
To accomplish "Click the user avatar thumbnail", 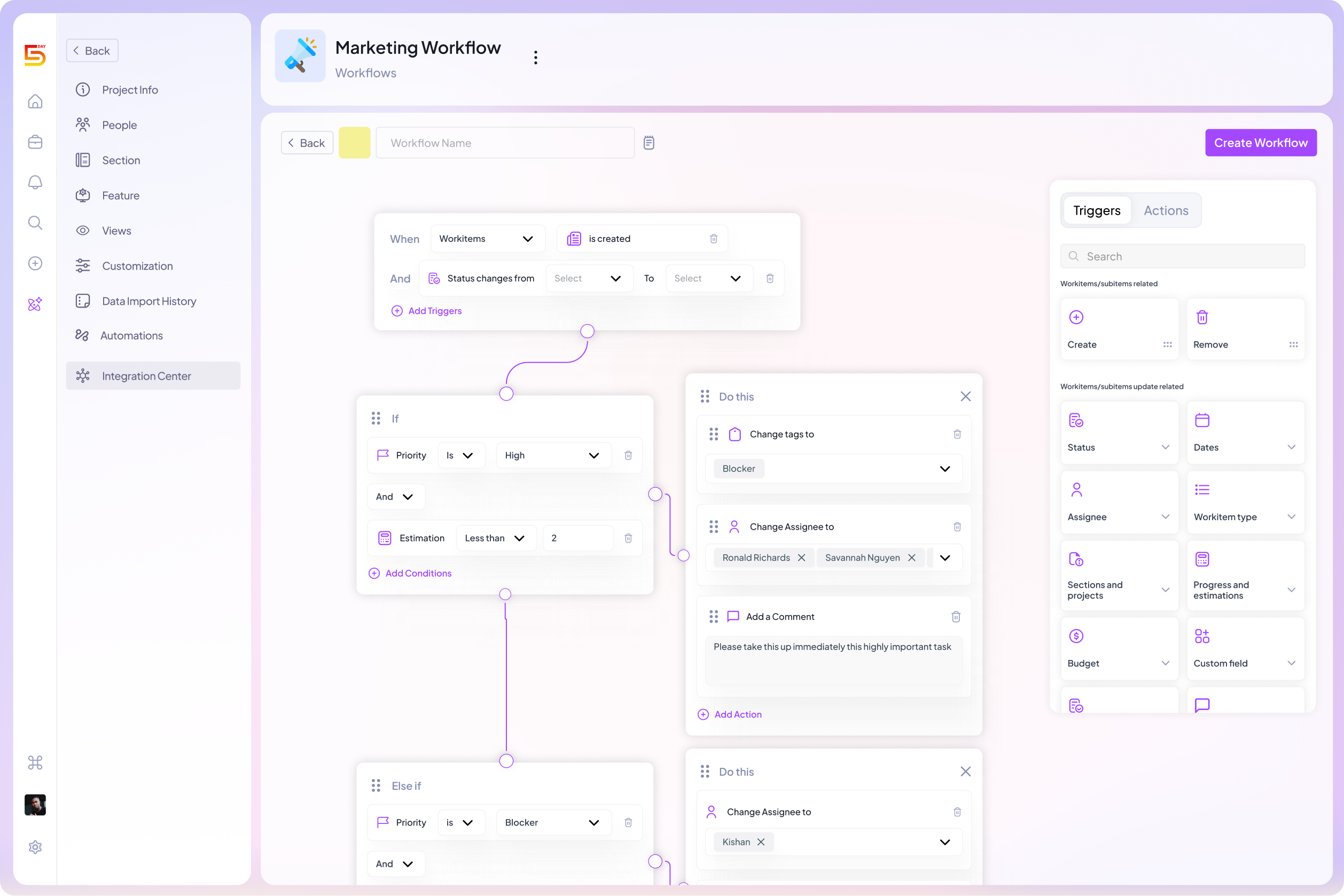I will click(35, 805).
